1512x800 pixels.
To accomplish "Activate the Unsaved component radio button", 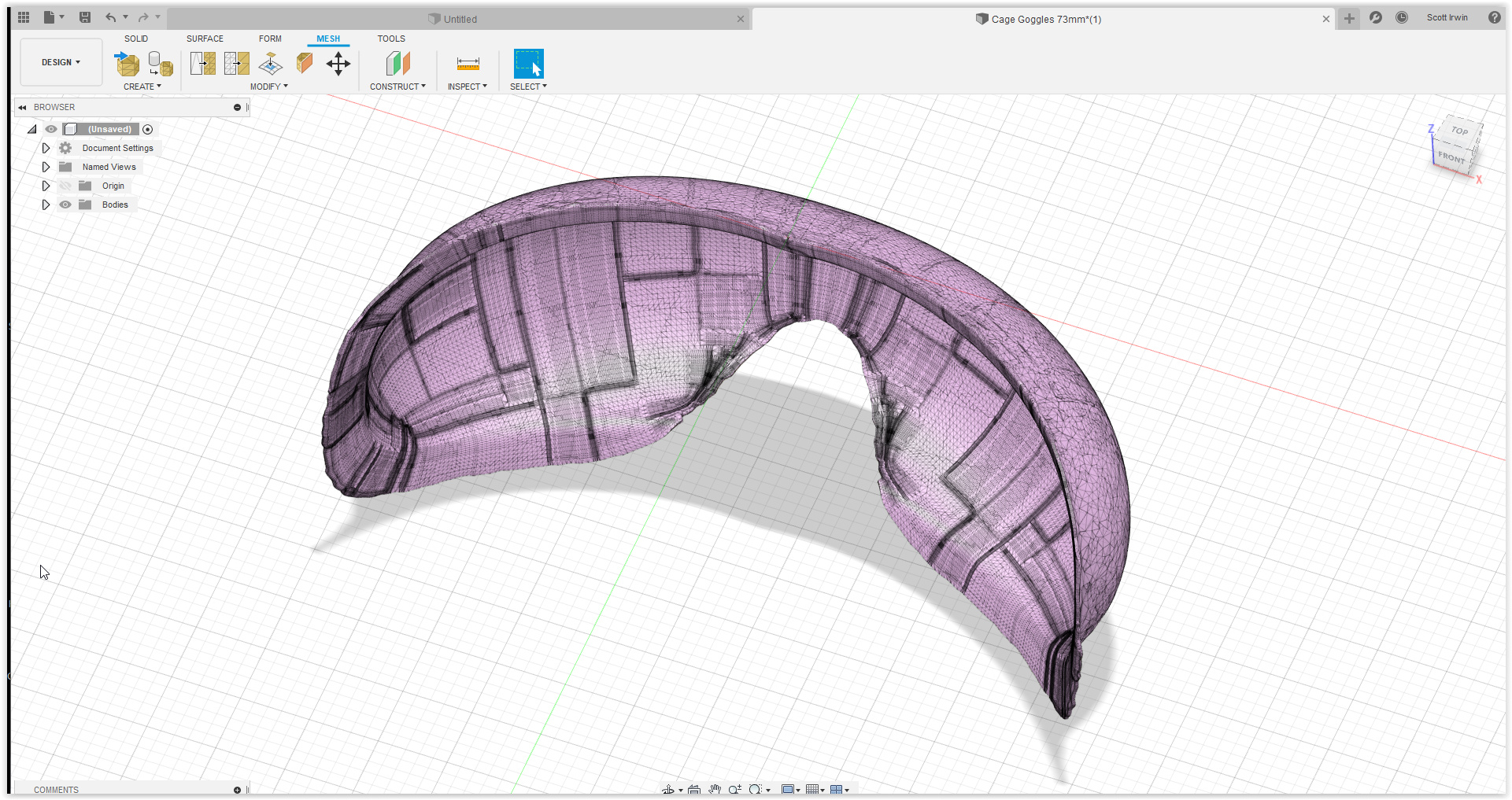I will point(148,129).
